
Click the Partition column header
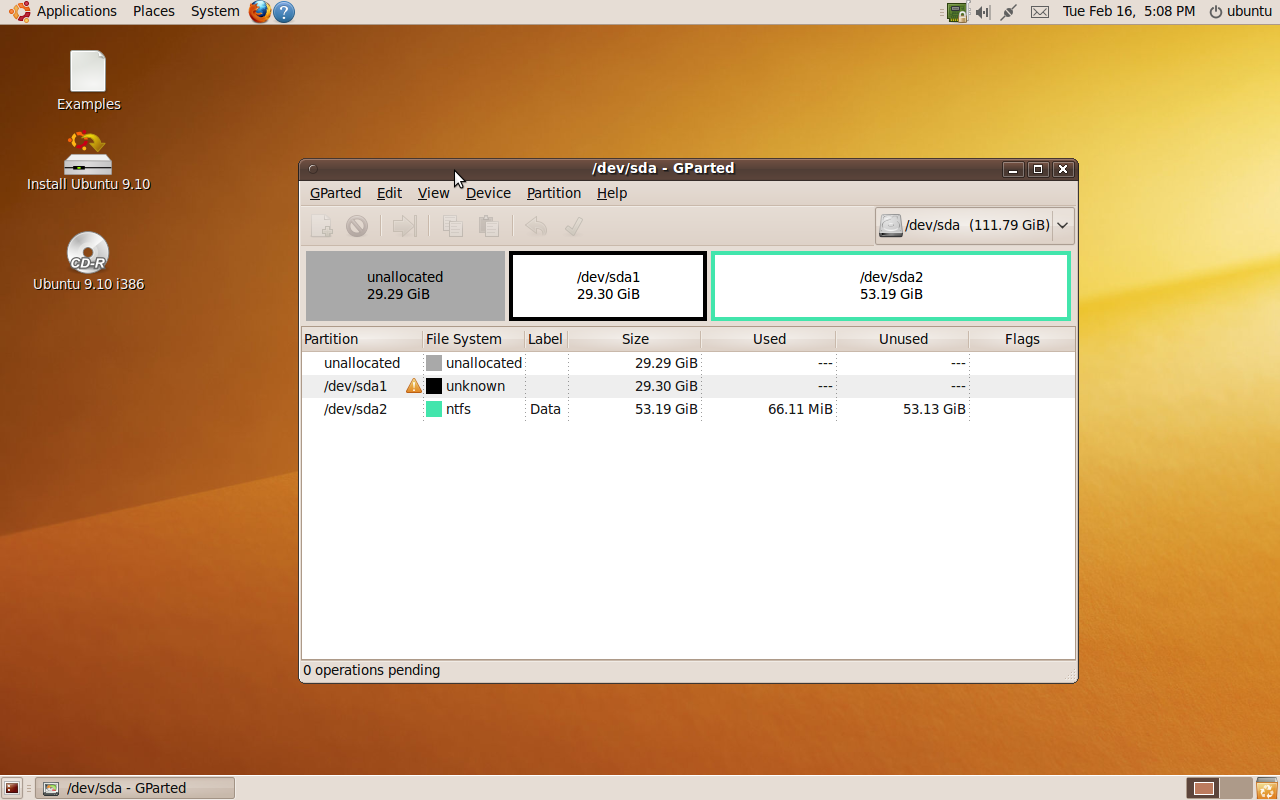click(361, 339)
